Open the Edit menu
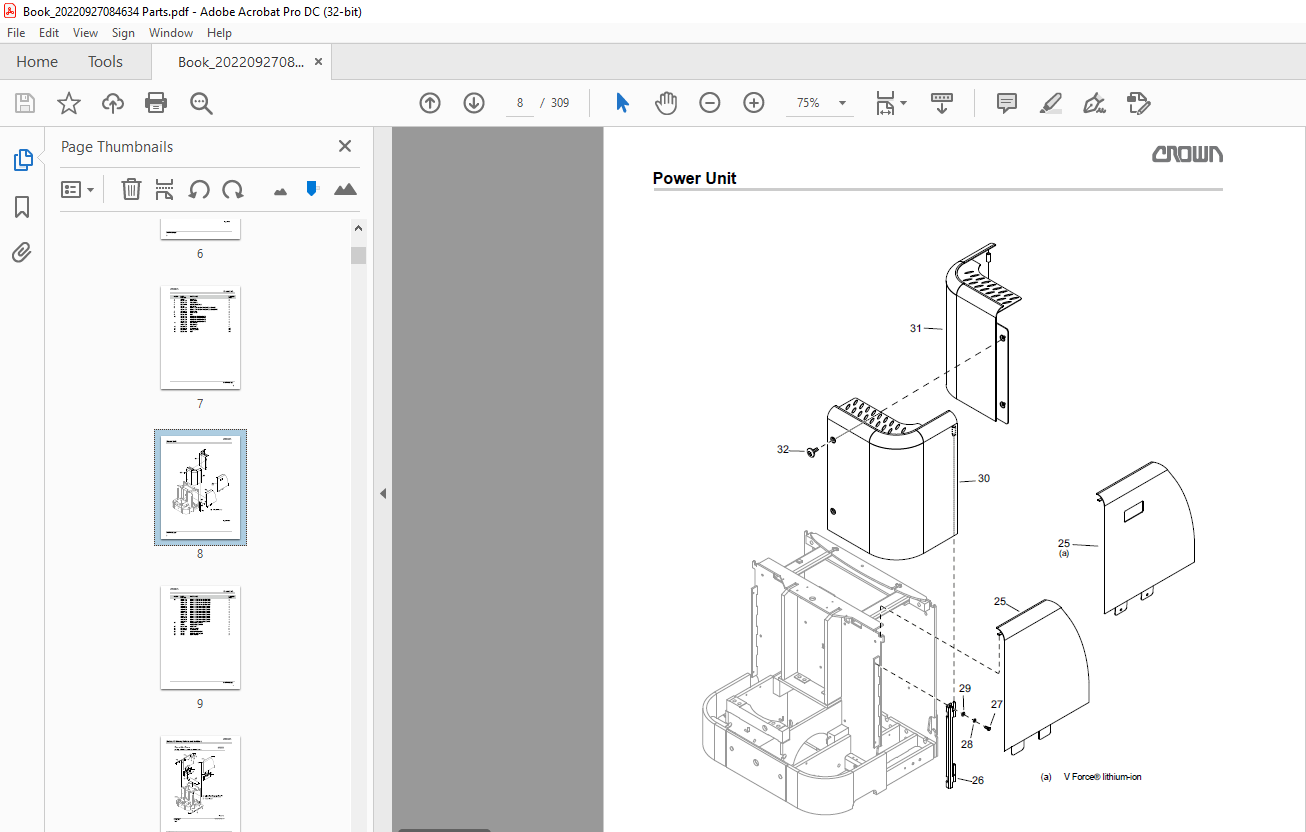 click(48, 33)
